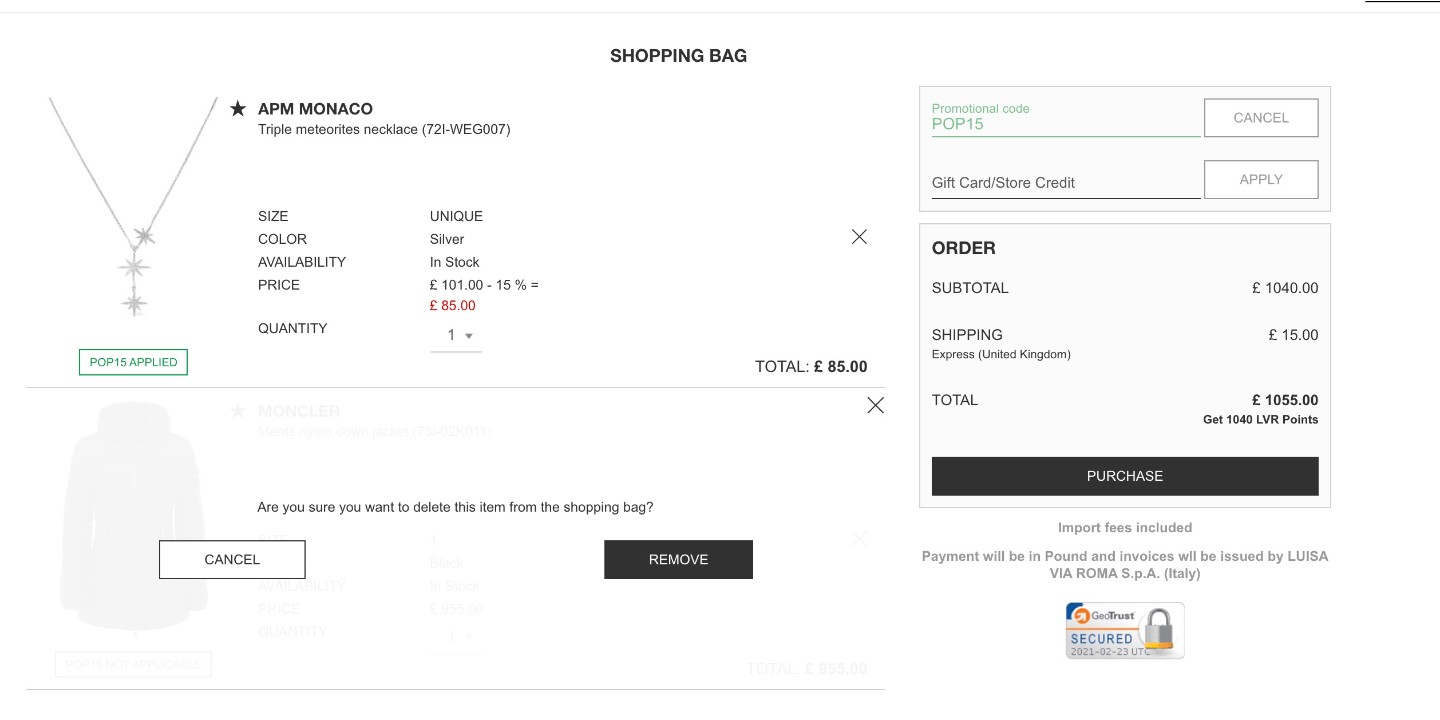Image resolution: width=1440 pixels, height=720 pixels.
Task: Open the triple meteorites necklace thumbnail
Action: coord(133,207)
